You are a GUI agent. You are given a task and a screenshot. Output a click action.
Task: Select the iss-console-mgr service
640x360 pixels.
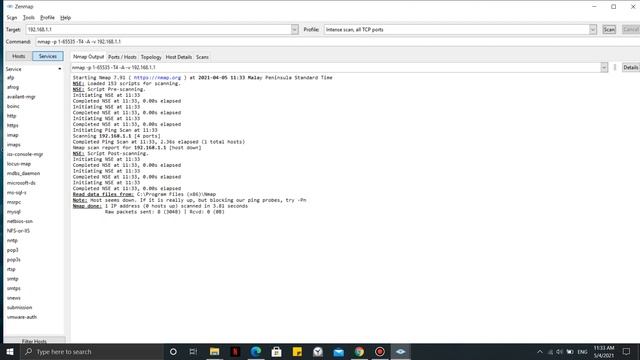pyautogui.click(x=25, y=154)
